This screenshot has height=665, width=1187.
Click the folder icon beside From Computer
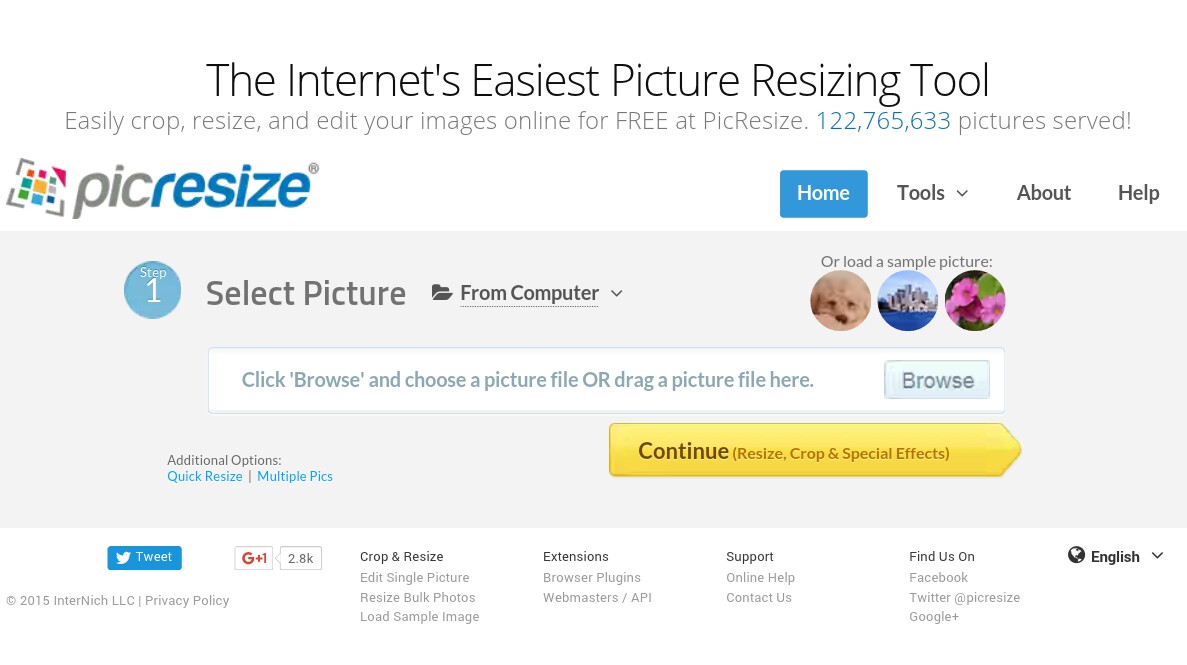[442, 292]
